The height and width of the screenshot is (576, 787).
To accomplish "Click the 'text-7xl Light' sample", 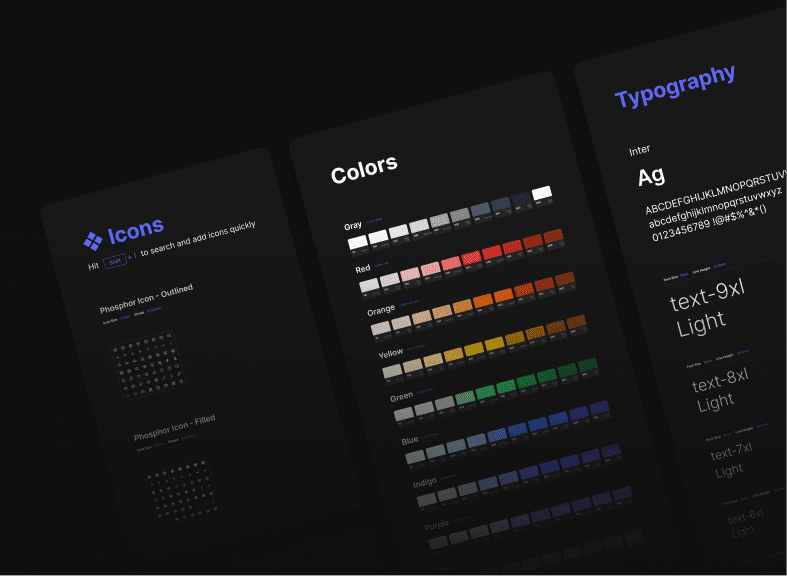I will point(731,461).
